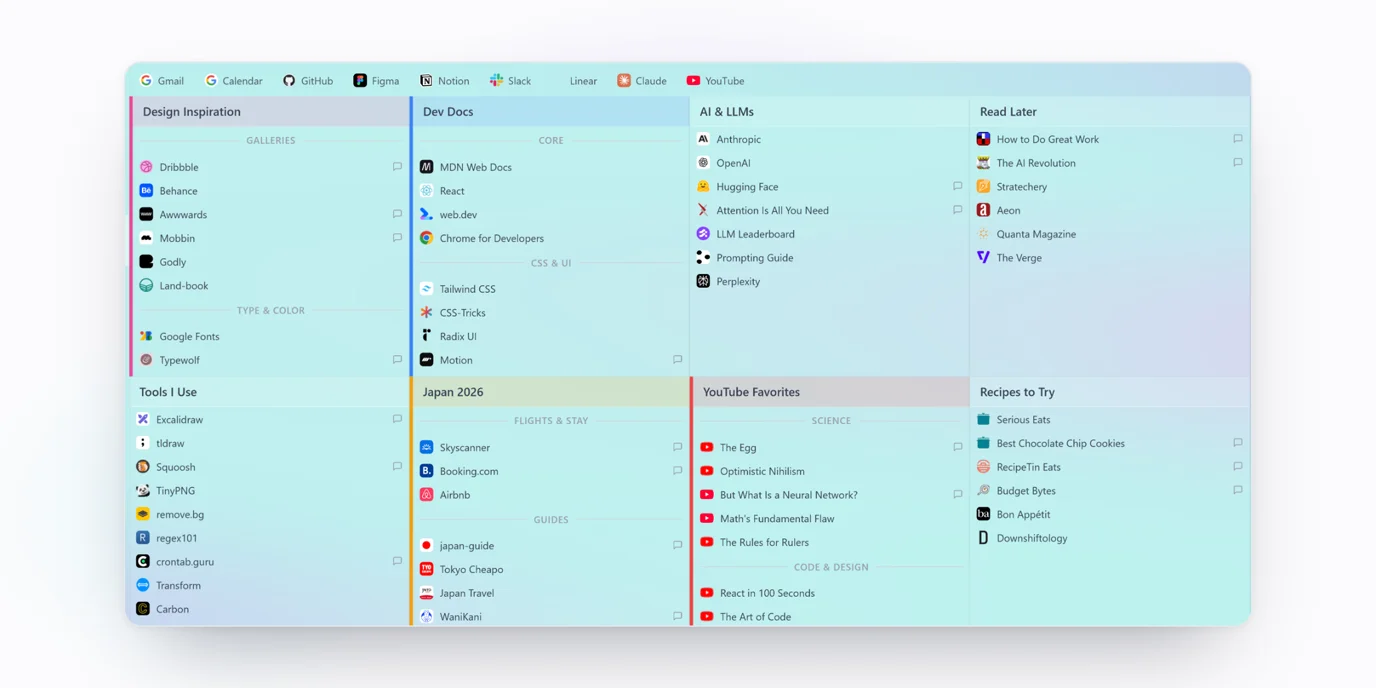Click the Chrome for Developers icon
The height and width of the screenshot is (688, 1376).
426,238
